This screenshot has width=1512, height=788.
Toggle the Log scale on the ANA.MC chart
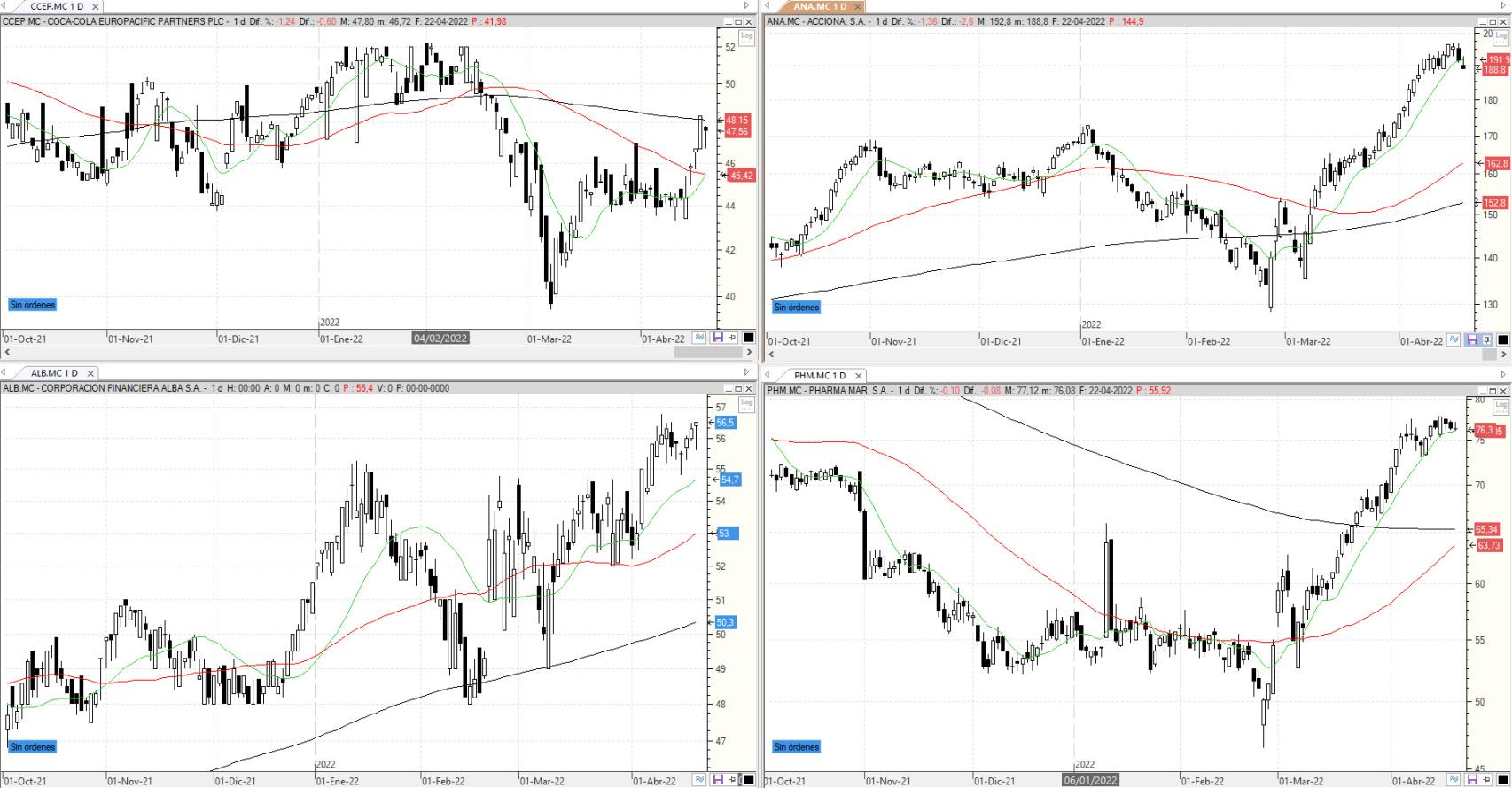pos(1500,36)
